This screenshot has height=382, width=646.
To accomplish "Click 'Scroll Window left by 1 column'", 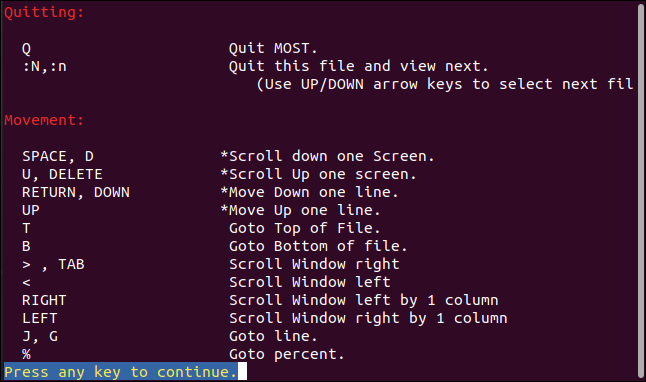I will (x=364, y=300).
